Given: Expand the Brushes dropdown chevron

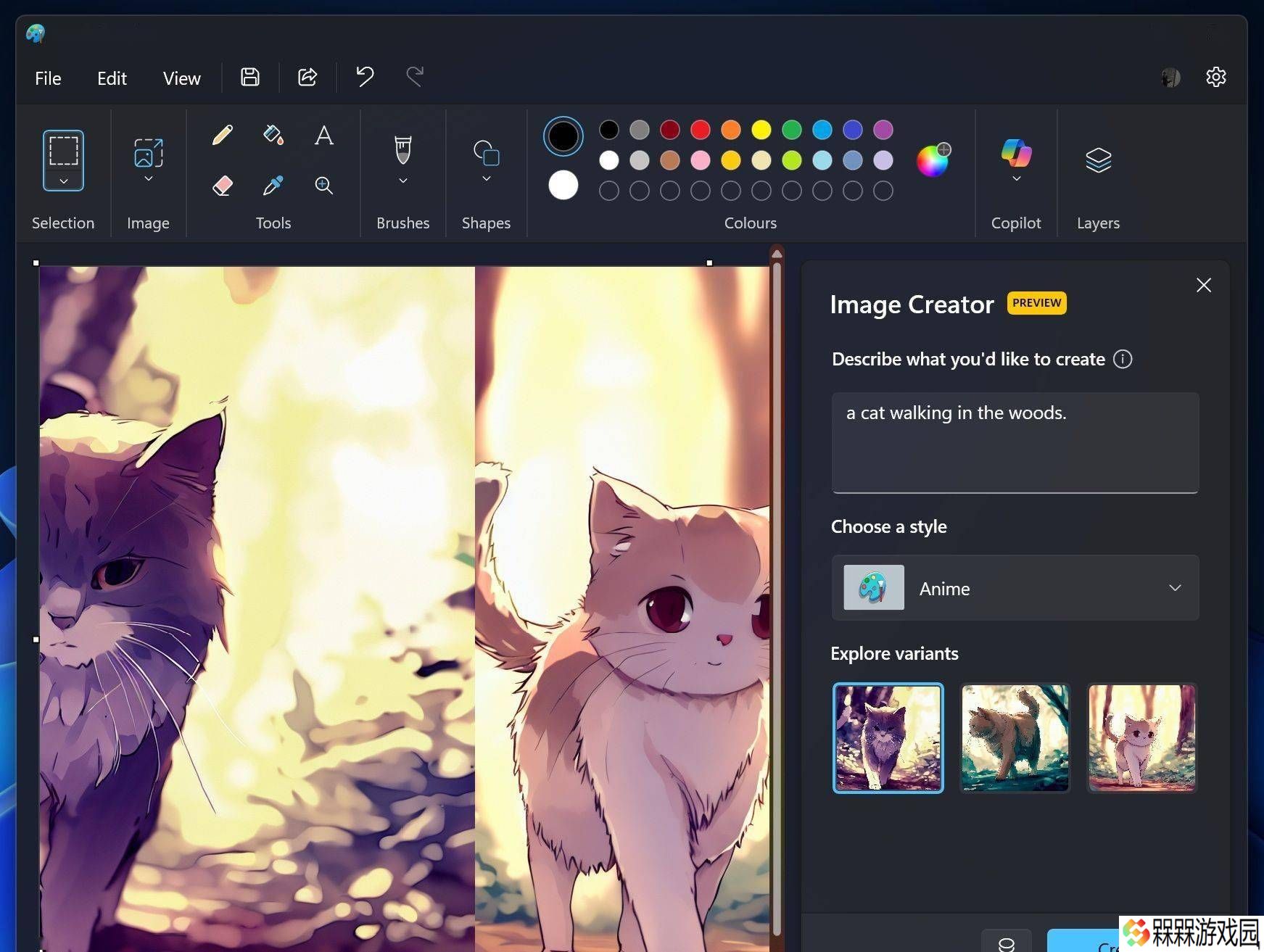Looking at the screenshot, I should (403, 181).
